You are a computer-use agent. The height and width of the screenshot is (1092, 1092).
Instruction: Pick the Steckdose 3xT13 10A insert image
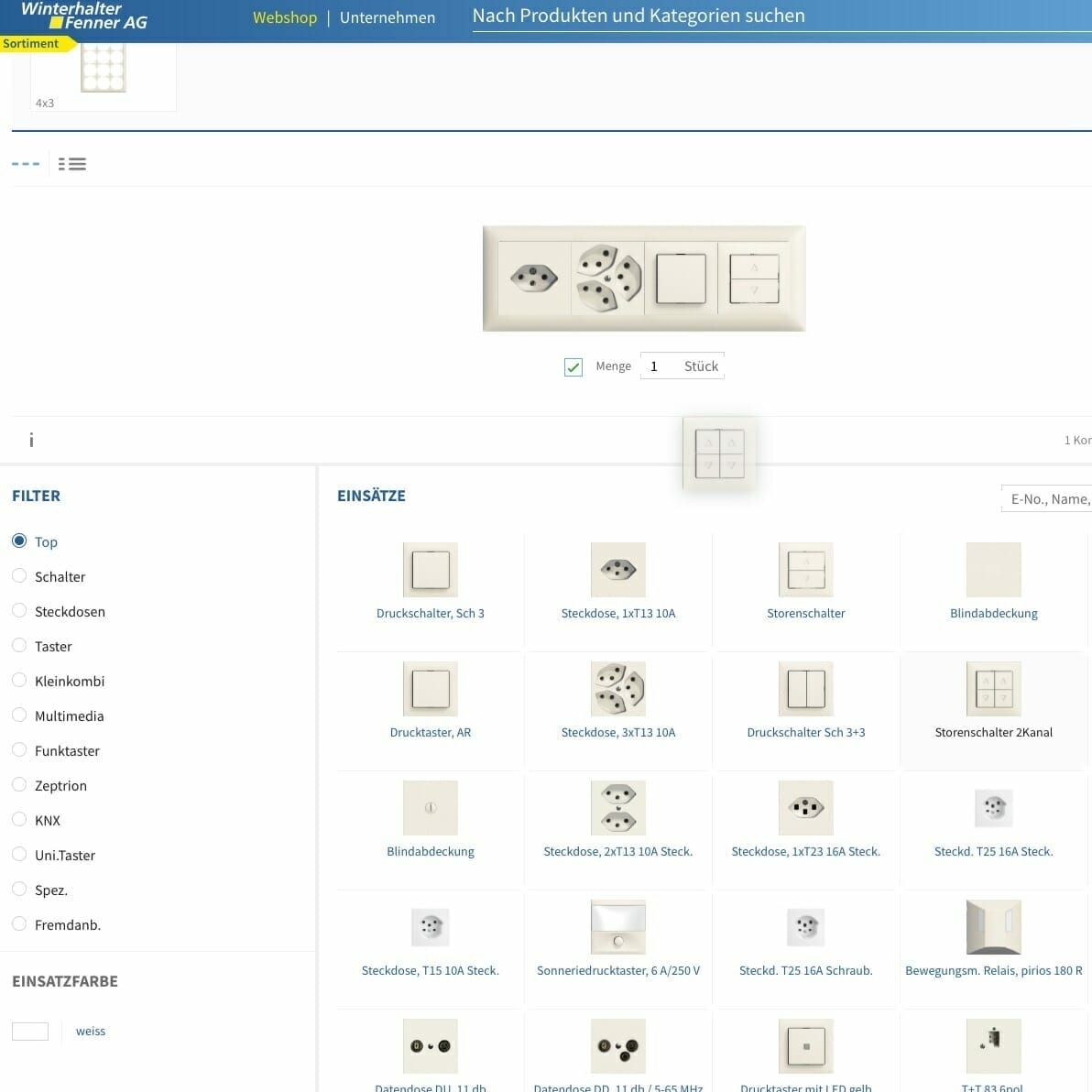pyautogui.click(x=617, y=689)
